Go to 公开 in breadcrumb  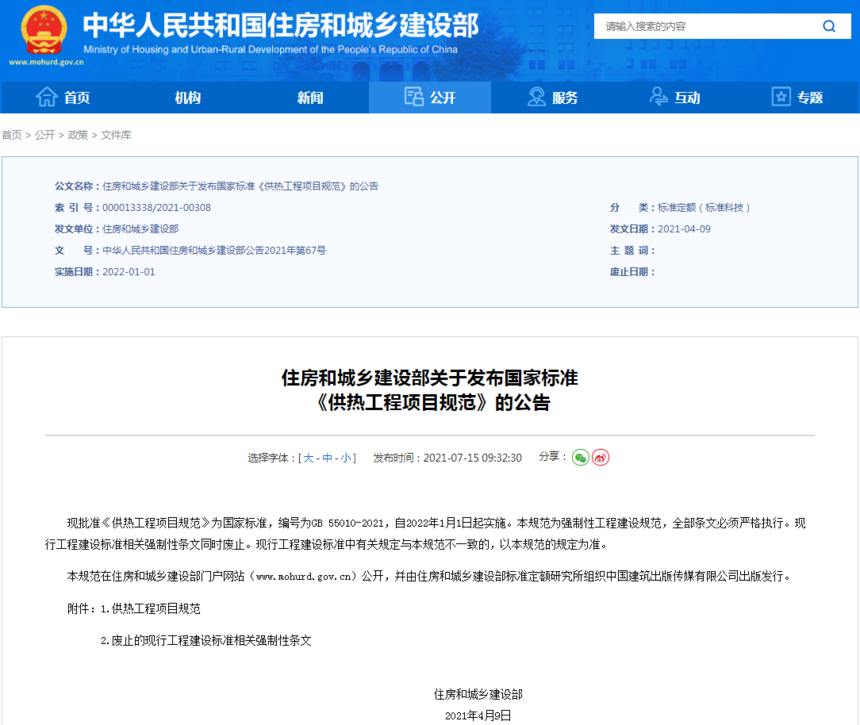pyautogui.click(x=45, y=135)
